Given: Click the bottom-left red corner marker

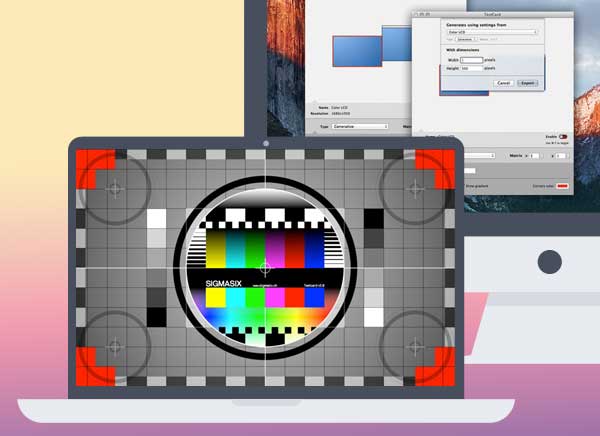Looking at the screenshot, I should pos(97,366).
